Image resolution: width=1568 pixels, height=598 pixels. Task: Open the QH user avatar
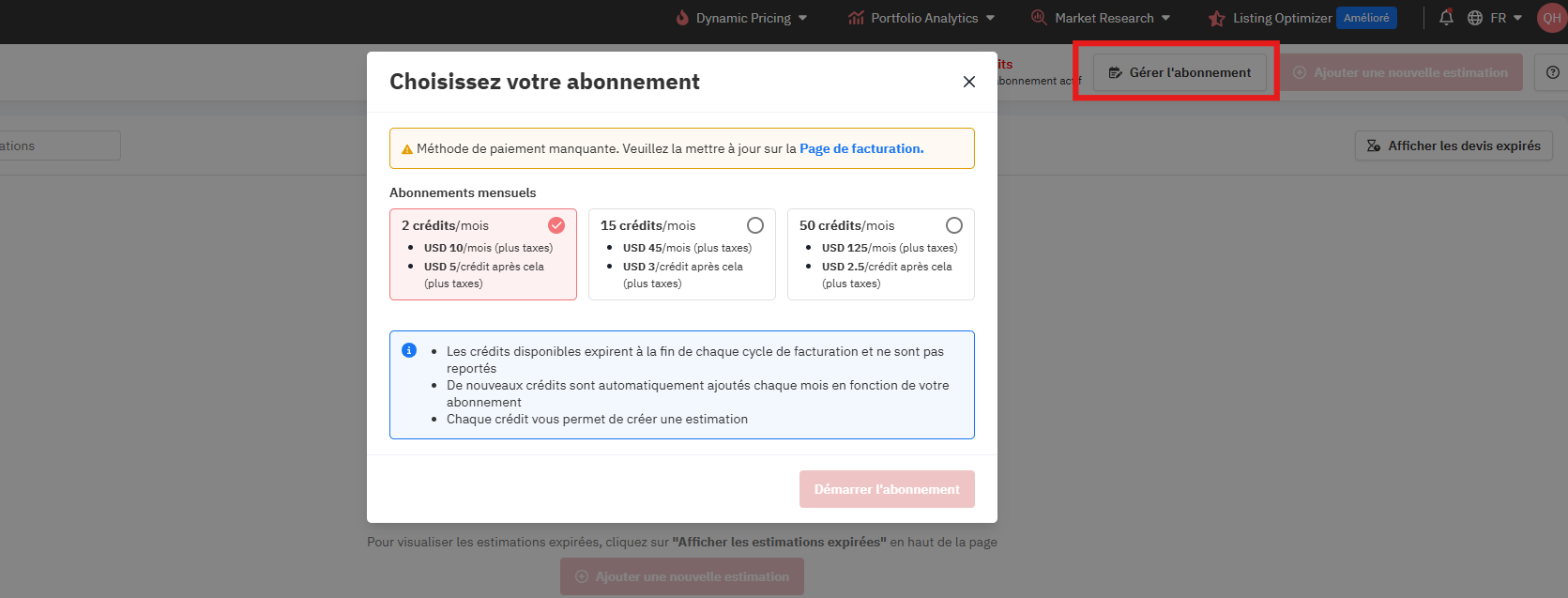pos(1552,18)
